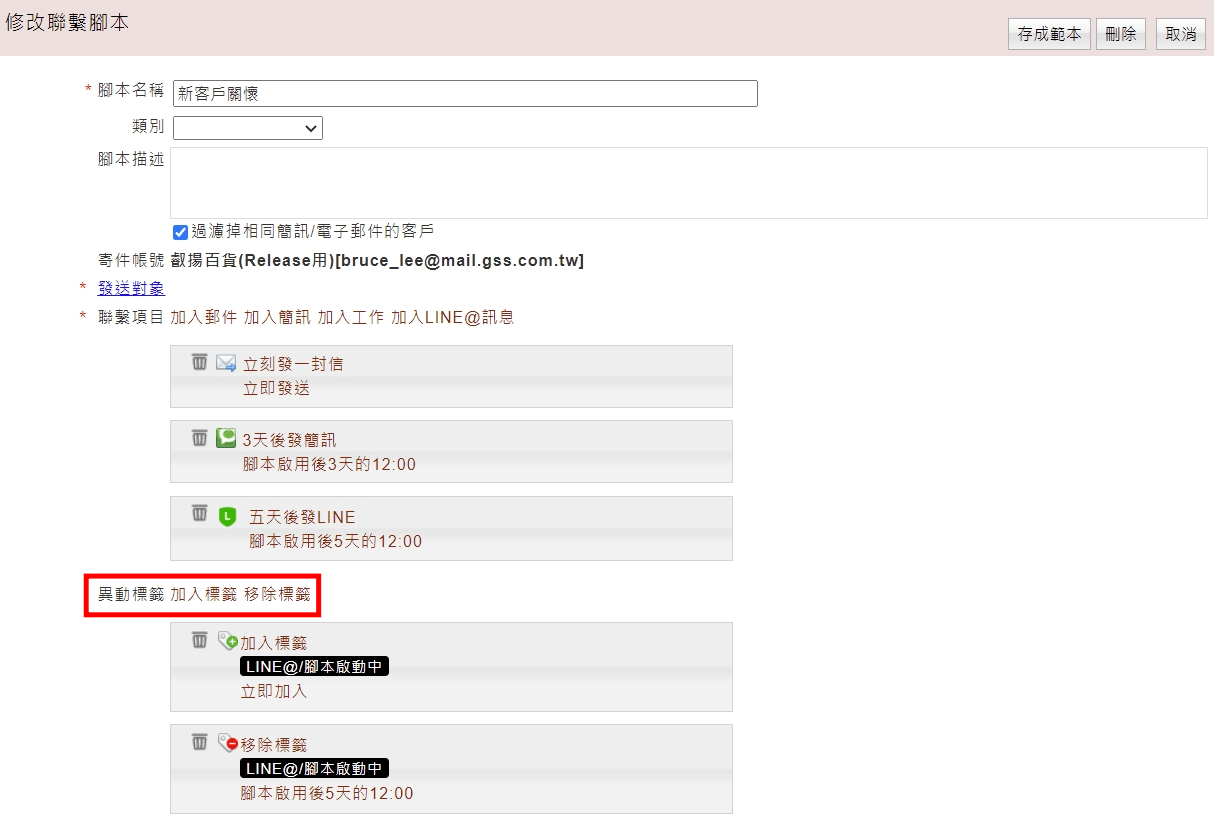Click the 腳本描述 text area

688,183
